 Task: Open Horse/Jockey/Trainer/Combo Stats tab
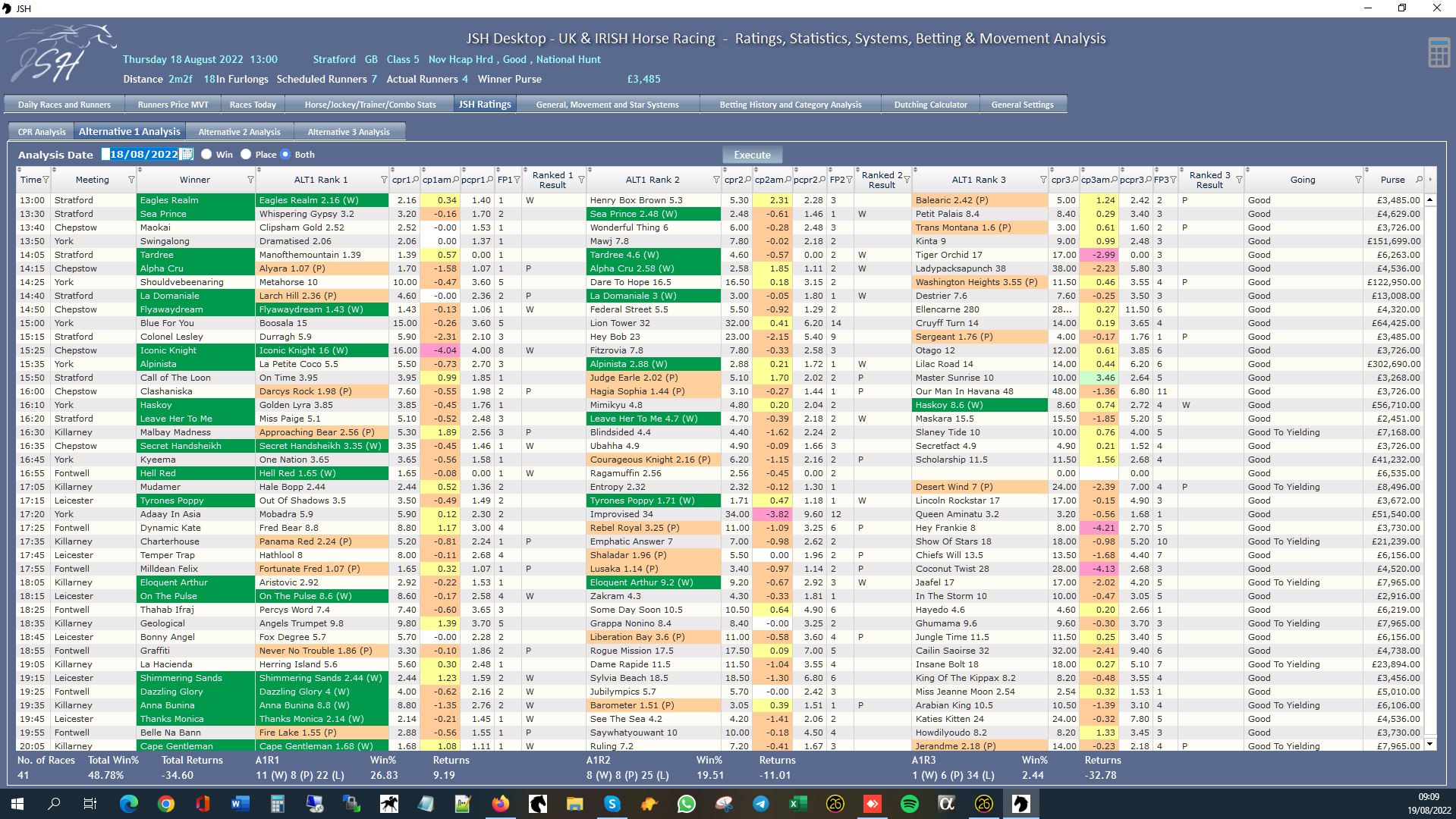(370, 105)
